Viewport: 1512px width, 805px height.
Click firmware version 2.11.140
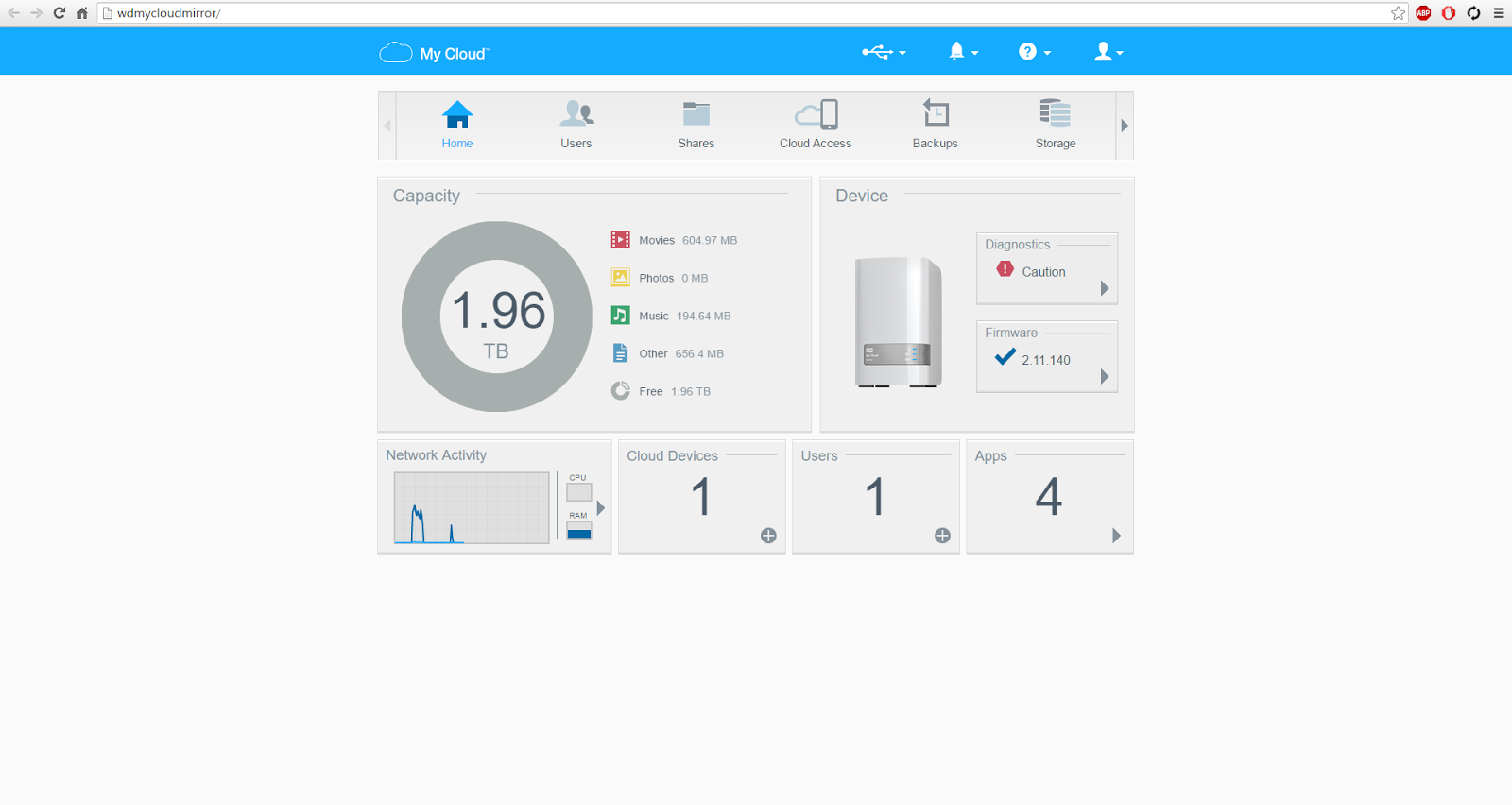coord(1046,360)
